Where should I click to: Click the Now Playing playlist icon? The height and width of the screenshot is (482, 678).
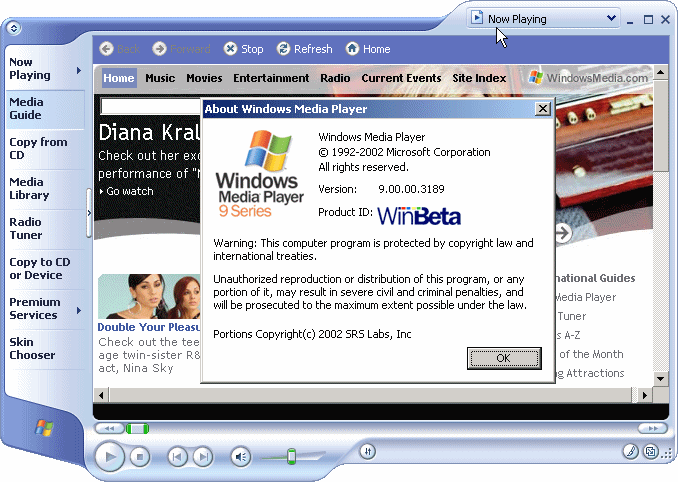[477, 18]
